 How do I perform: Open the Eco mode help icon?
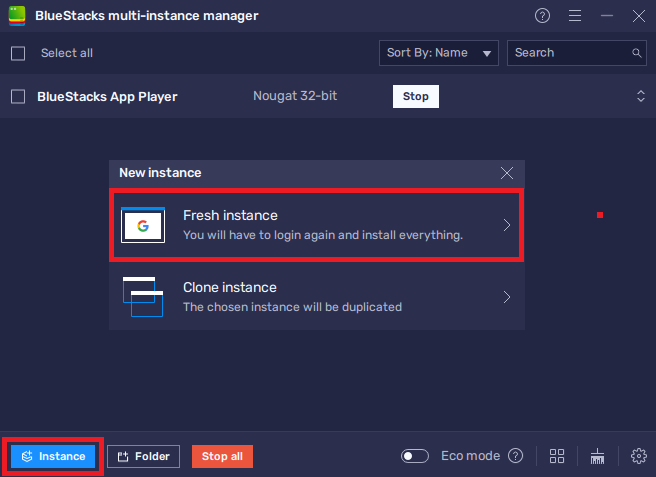pyautogui.click(x=515, y=456)
